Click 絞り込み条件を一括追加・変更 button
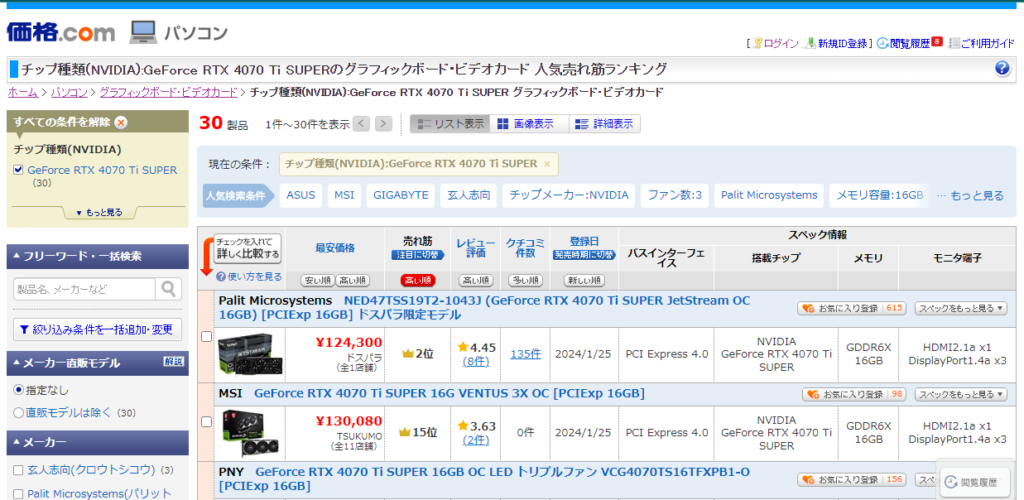Viewport: 1024px width, 500px height. point(97,330)
